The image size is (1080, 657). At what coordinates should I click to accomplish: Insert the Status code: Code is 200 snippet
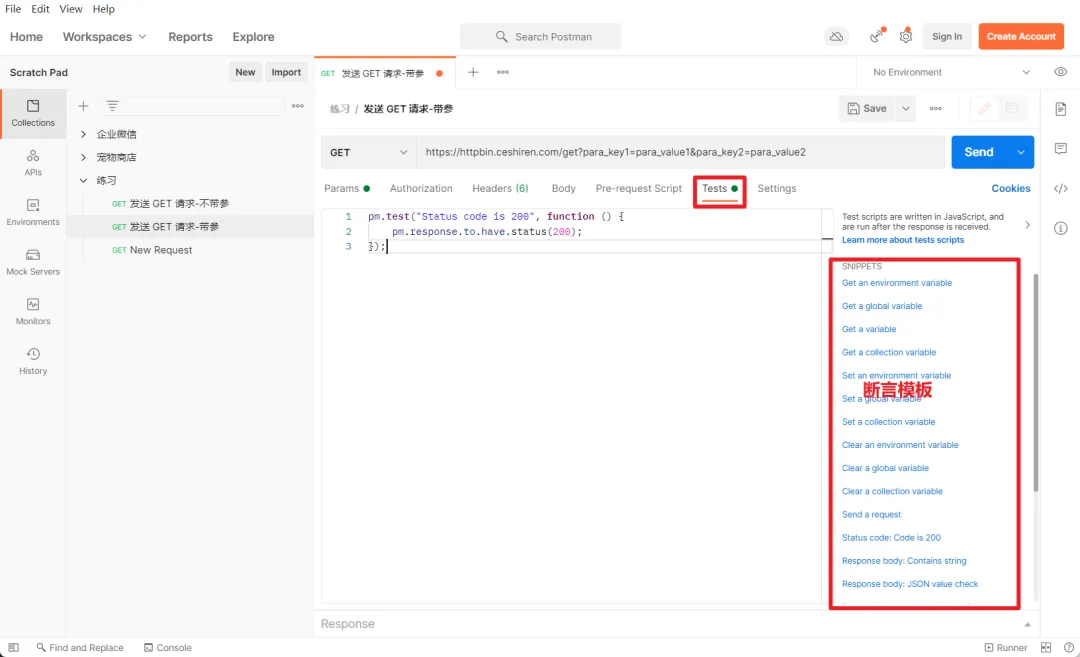(x=891, y=538)
